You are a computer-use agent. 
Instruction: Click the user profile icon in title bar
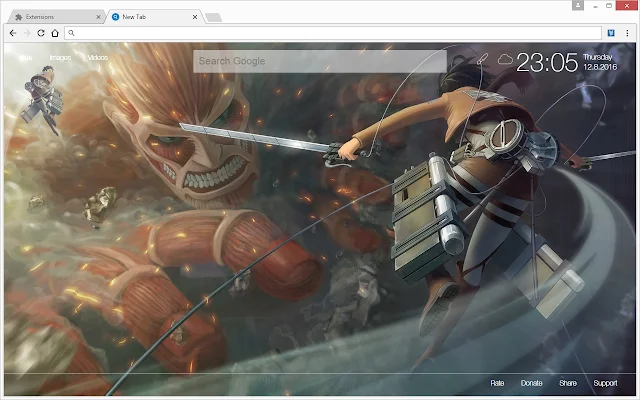pos(578,5)
